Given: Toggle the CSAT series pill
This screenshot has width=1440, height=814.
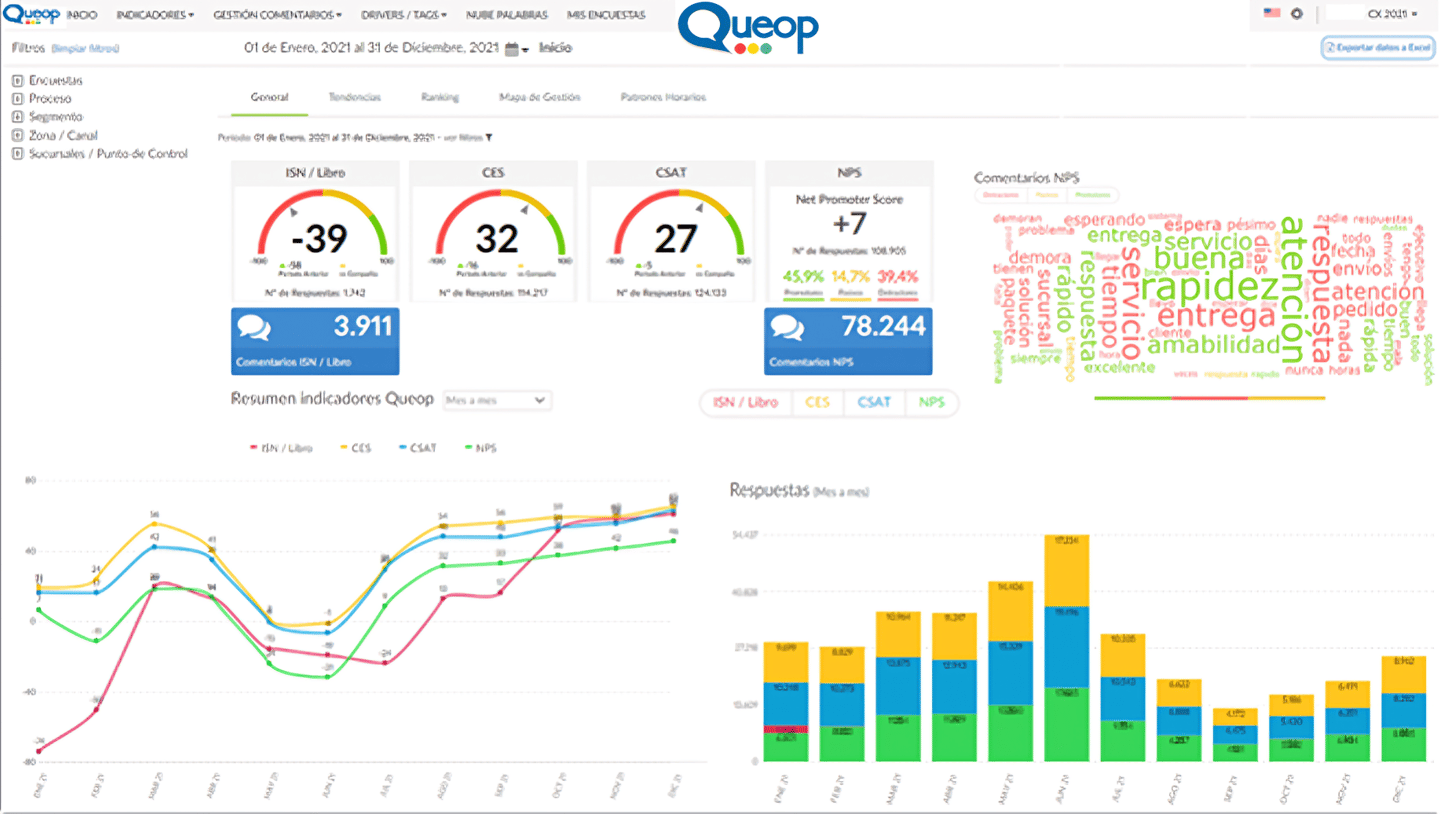Looking at the screenshot, I should tap(874, 402).
